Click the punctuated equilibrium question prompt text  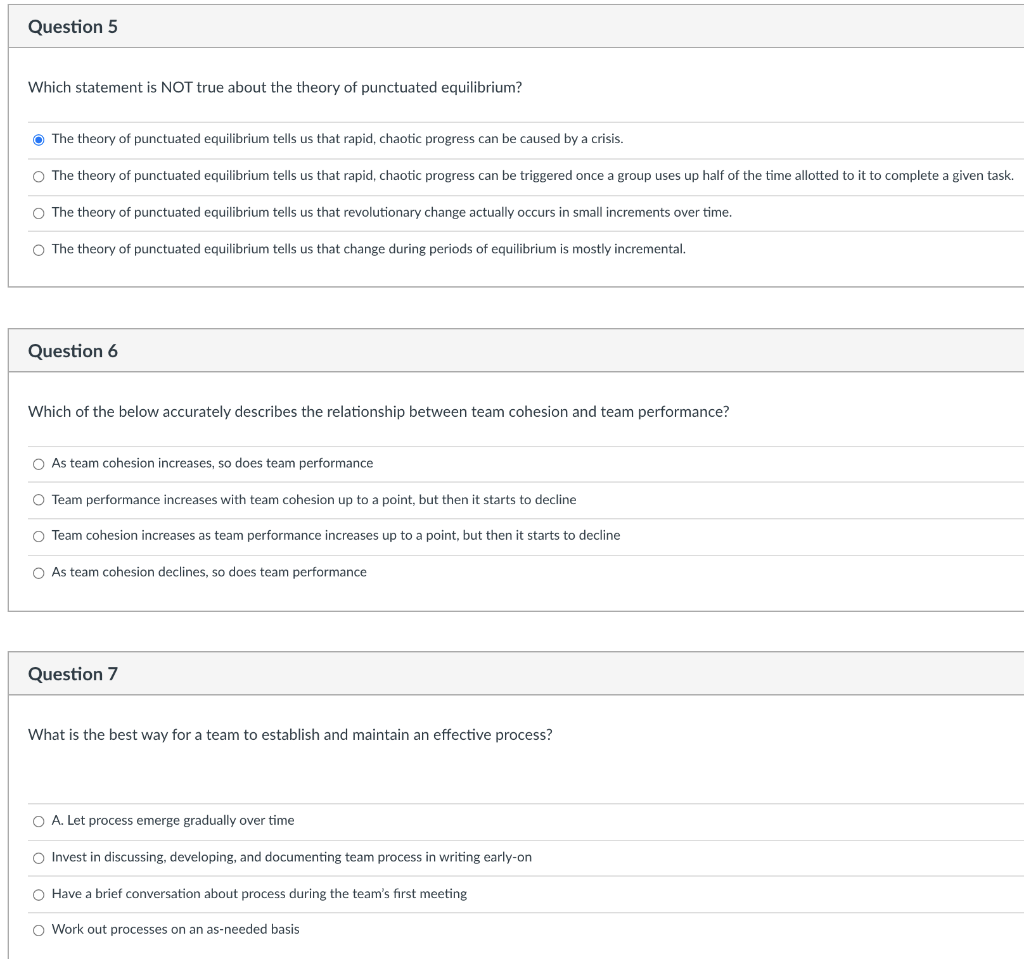tap(275, 87)
